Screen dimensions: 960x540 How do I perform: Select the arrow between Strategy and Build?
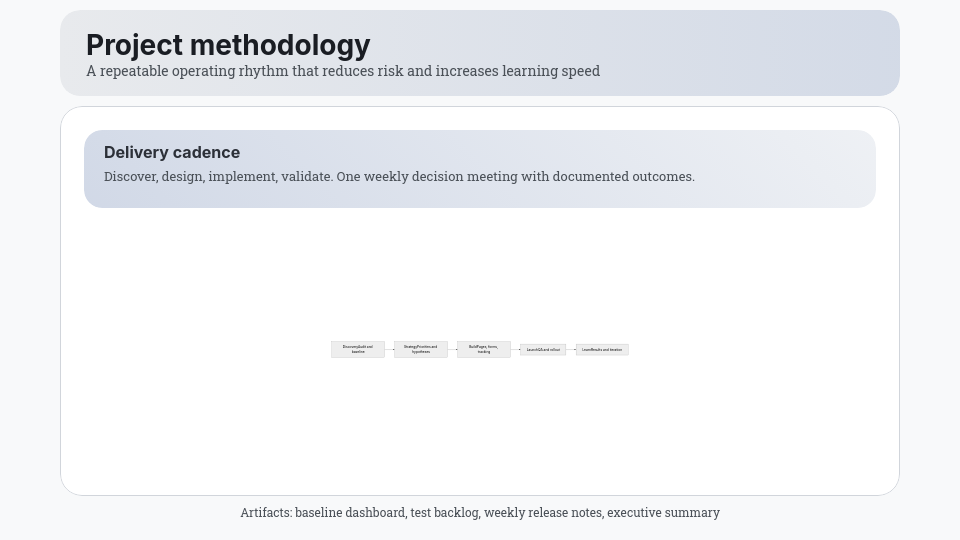[x=452, y=349]
